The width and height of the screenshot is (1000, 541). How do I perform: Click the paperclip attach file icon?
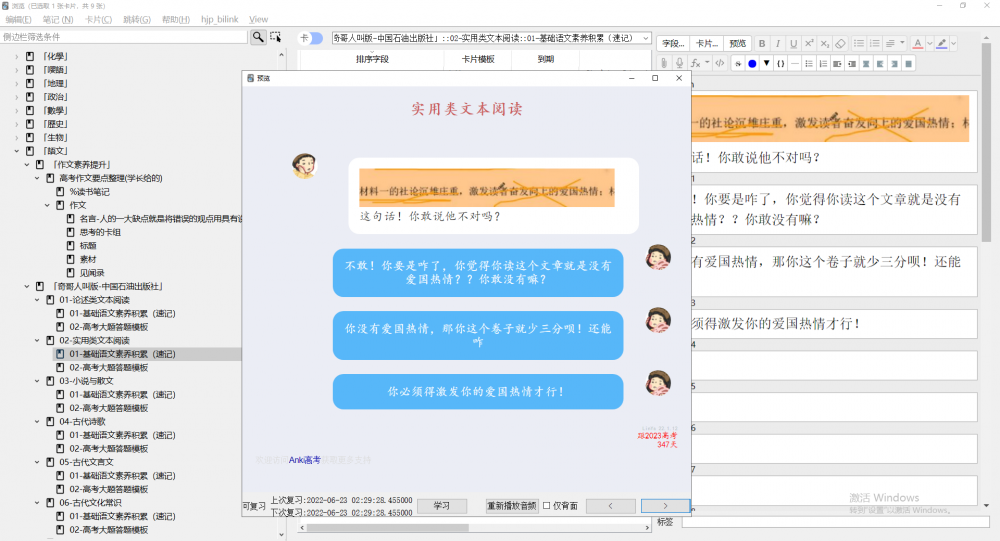click(x=664, y=63)
